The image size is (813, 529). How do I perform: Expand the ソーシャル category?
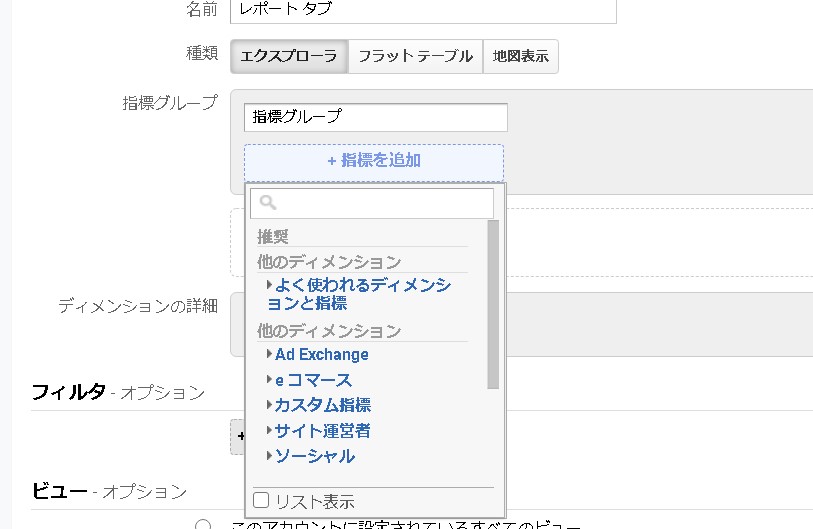pos(314,456)
